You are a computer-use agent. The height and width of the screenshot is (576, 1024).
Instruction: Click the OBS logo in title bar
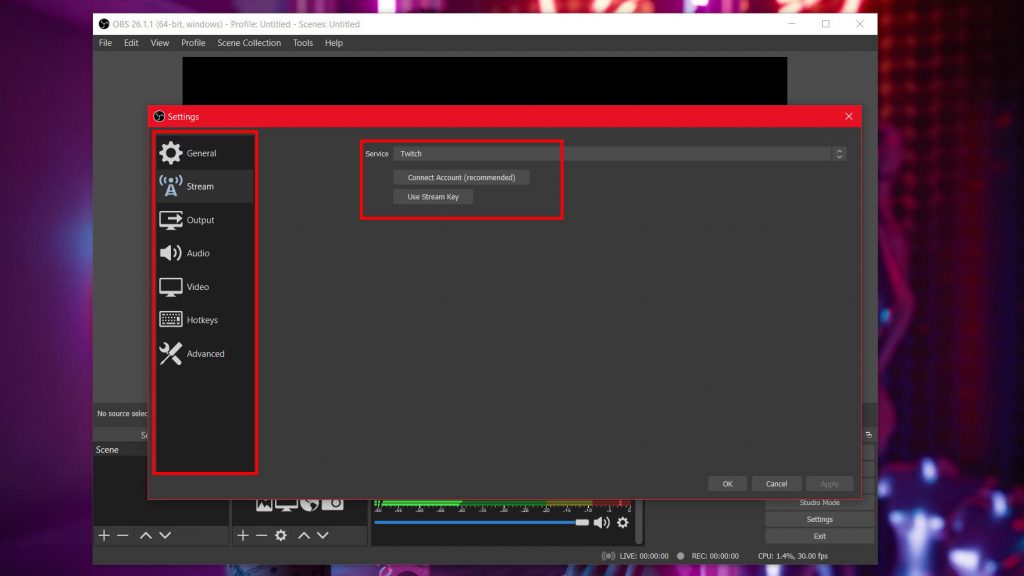click(104, 24)
